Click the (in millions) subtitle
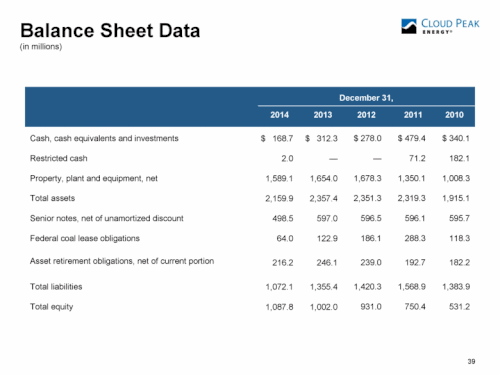Viewport: 500px width, 375px height. pos(41,47)
